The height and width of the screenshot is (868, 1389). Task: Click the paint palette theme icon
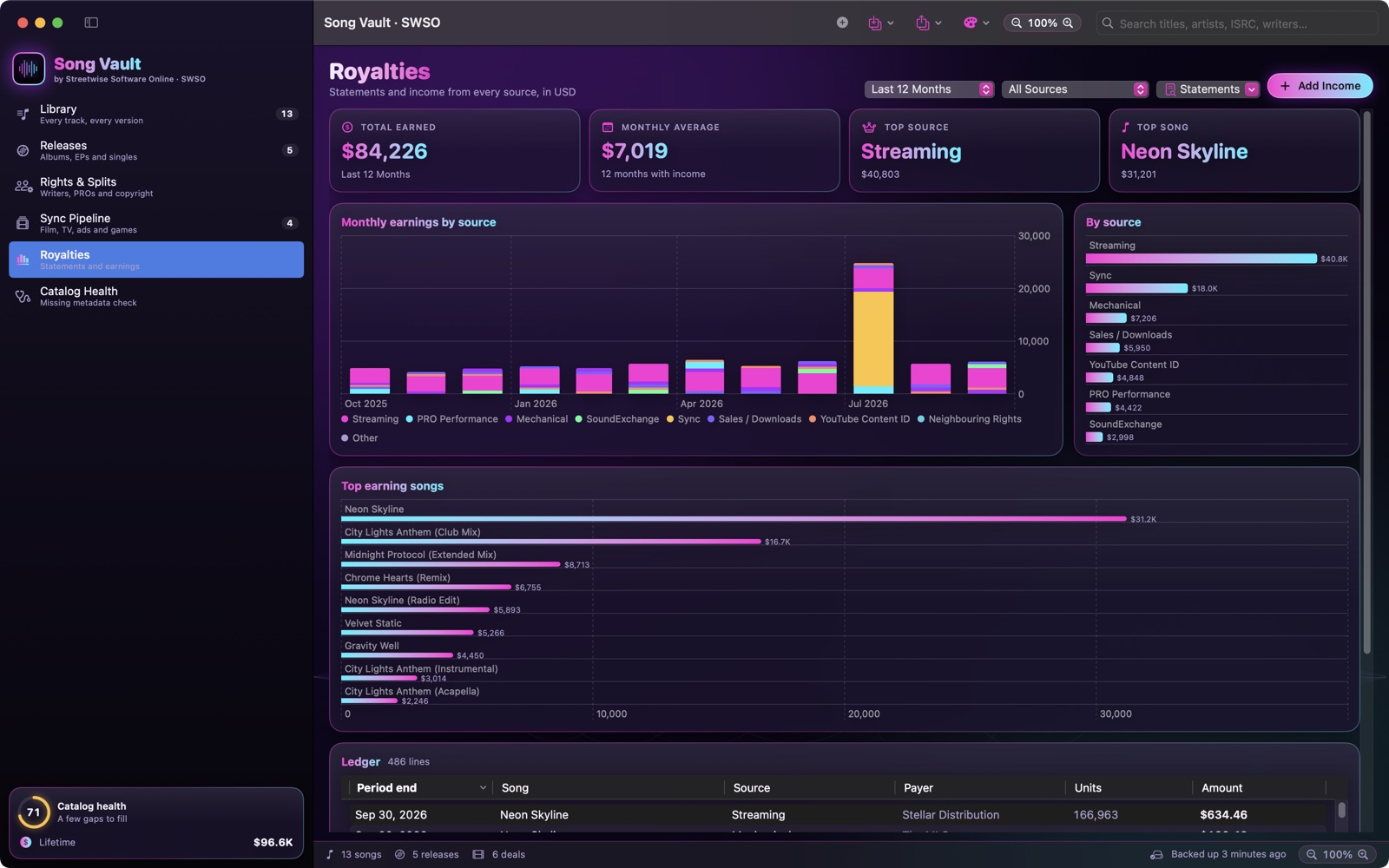pyautogui.click(x=971, y=23)
